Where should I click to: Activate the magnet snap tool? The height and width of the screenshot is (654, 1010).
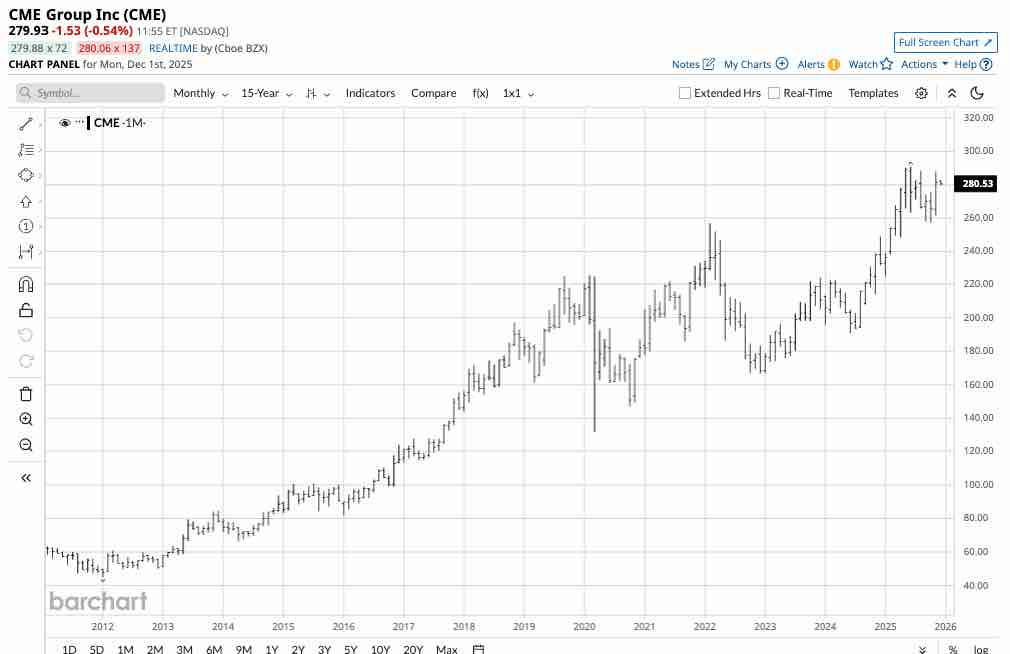click(x=26, y=284)
